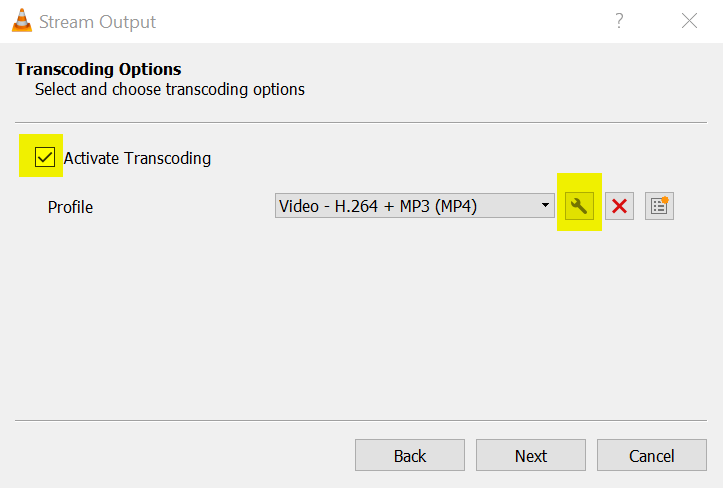Click the question mark help button

click(x=620, y=21)
